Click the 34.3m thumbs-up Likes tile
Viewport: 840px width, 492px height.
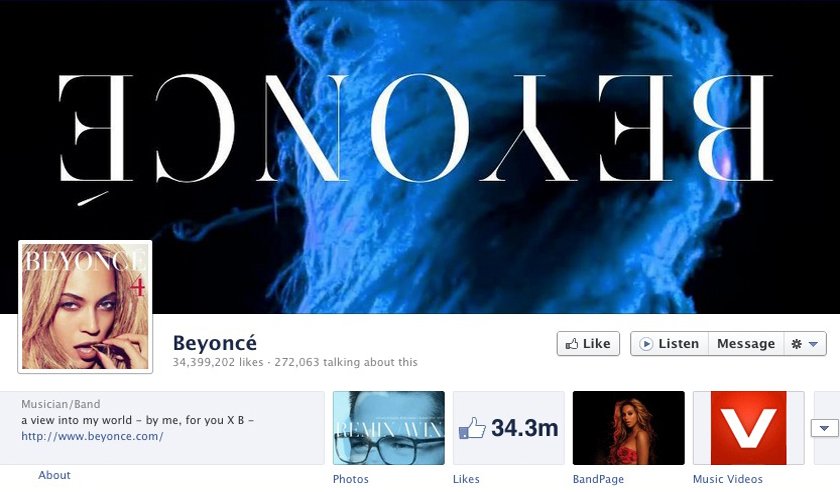pos(508,428)
